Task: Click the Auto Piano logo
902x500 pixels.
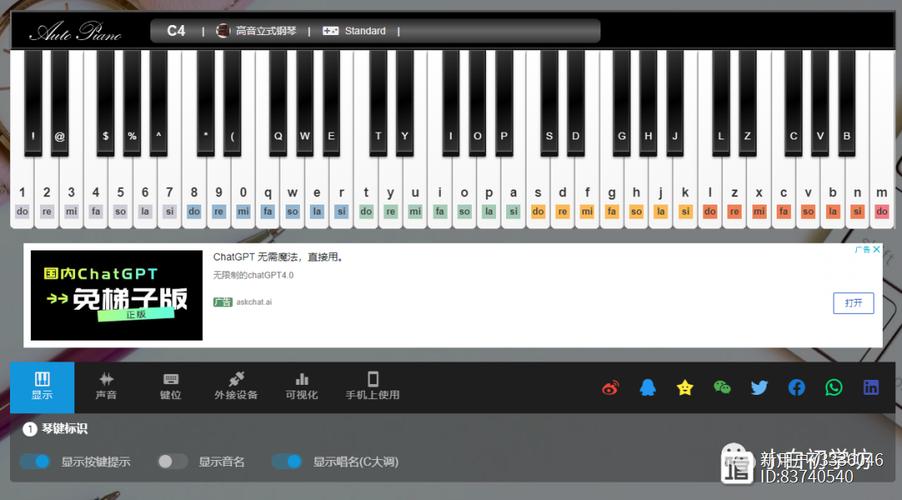Action: [75, 31]
